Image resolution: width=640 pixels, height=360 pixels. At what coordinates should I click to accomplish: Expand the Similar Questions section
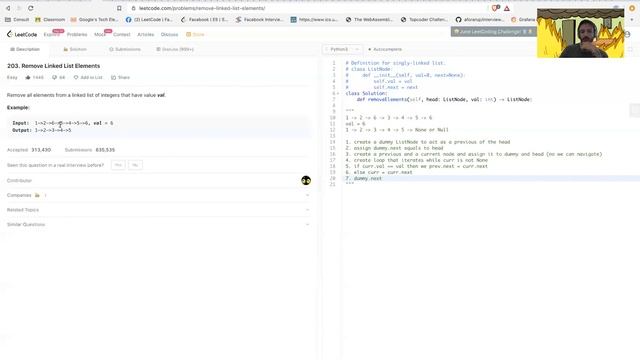coord(158,224)
